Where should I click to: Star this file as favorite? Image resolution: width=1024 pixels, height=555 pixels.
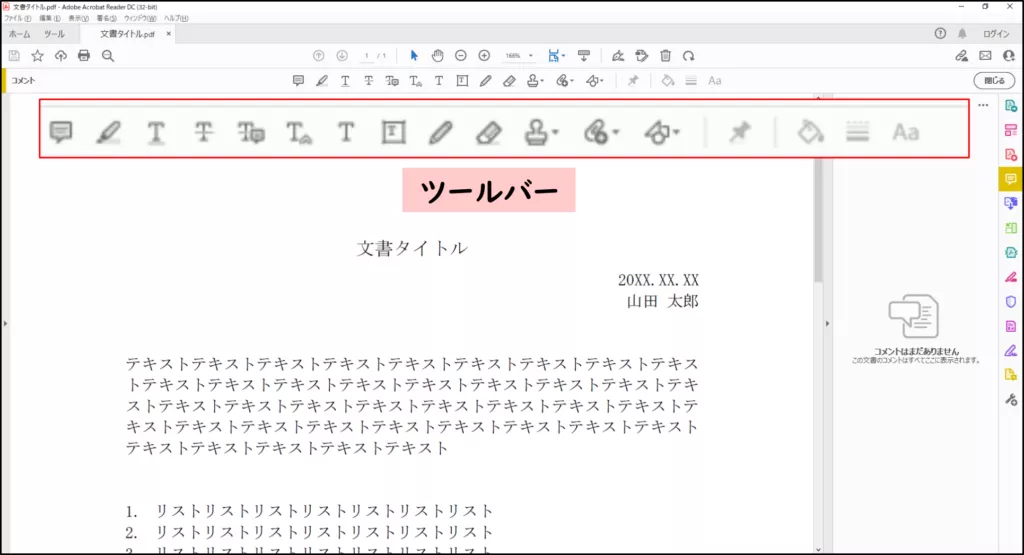pyautogui.click(x=37, y=56)
